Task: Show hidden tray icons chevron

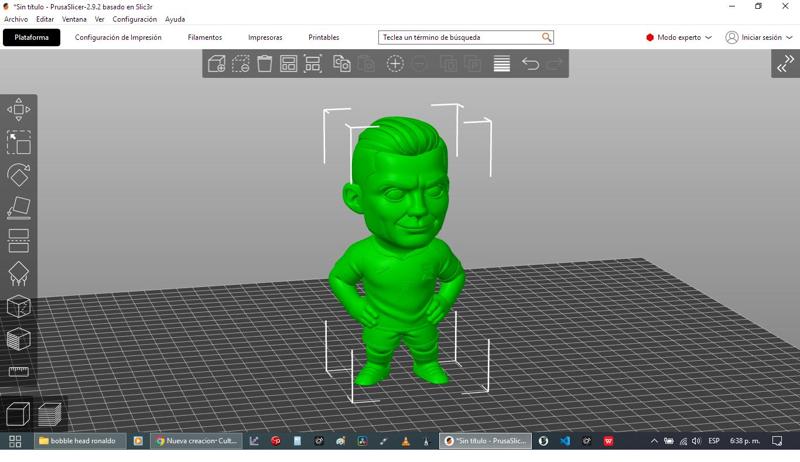Action: coord(654,441)
